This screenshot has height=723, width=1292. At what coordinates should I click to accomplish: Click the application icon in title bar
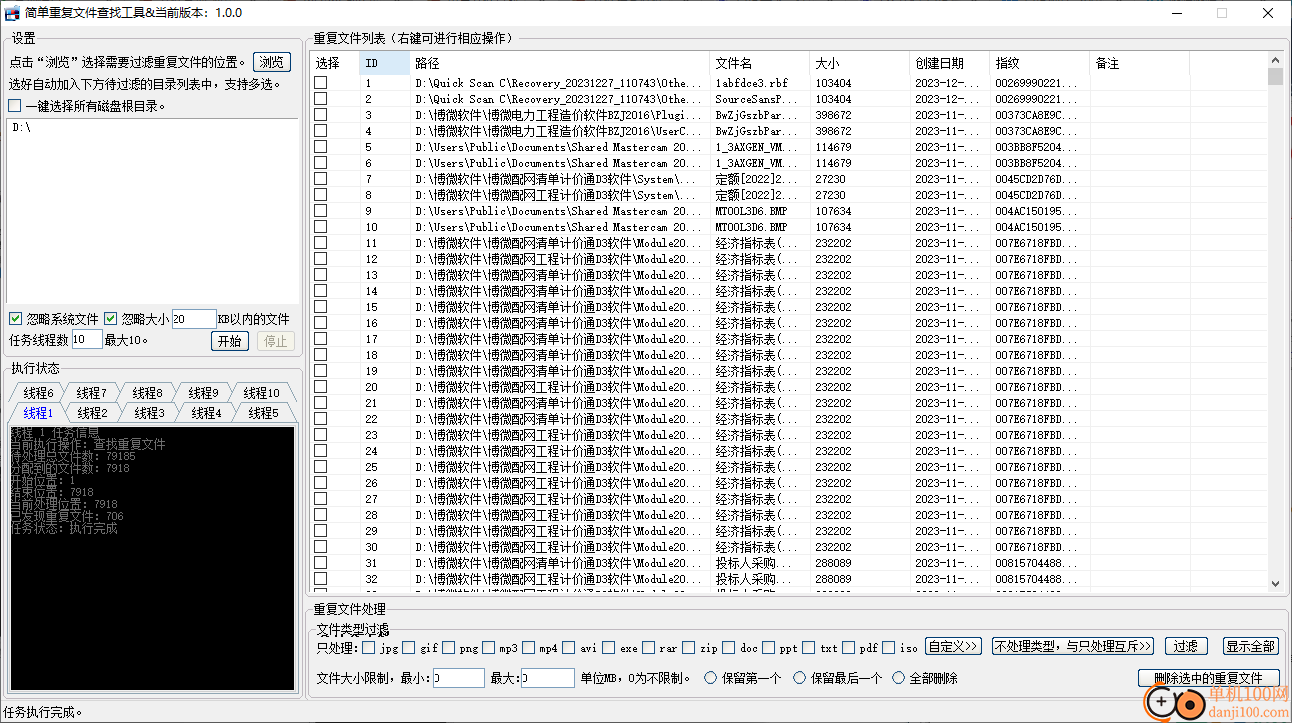click(x=13, y=13)
